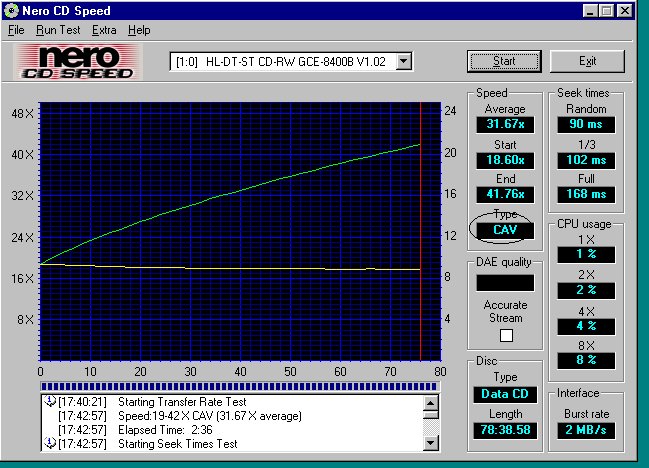
Task: Click the log line Speed:19-42 X CAV
Action: [x=210, y=416]
